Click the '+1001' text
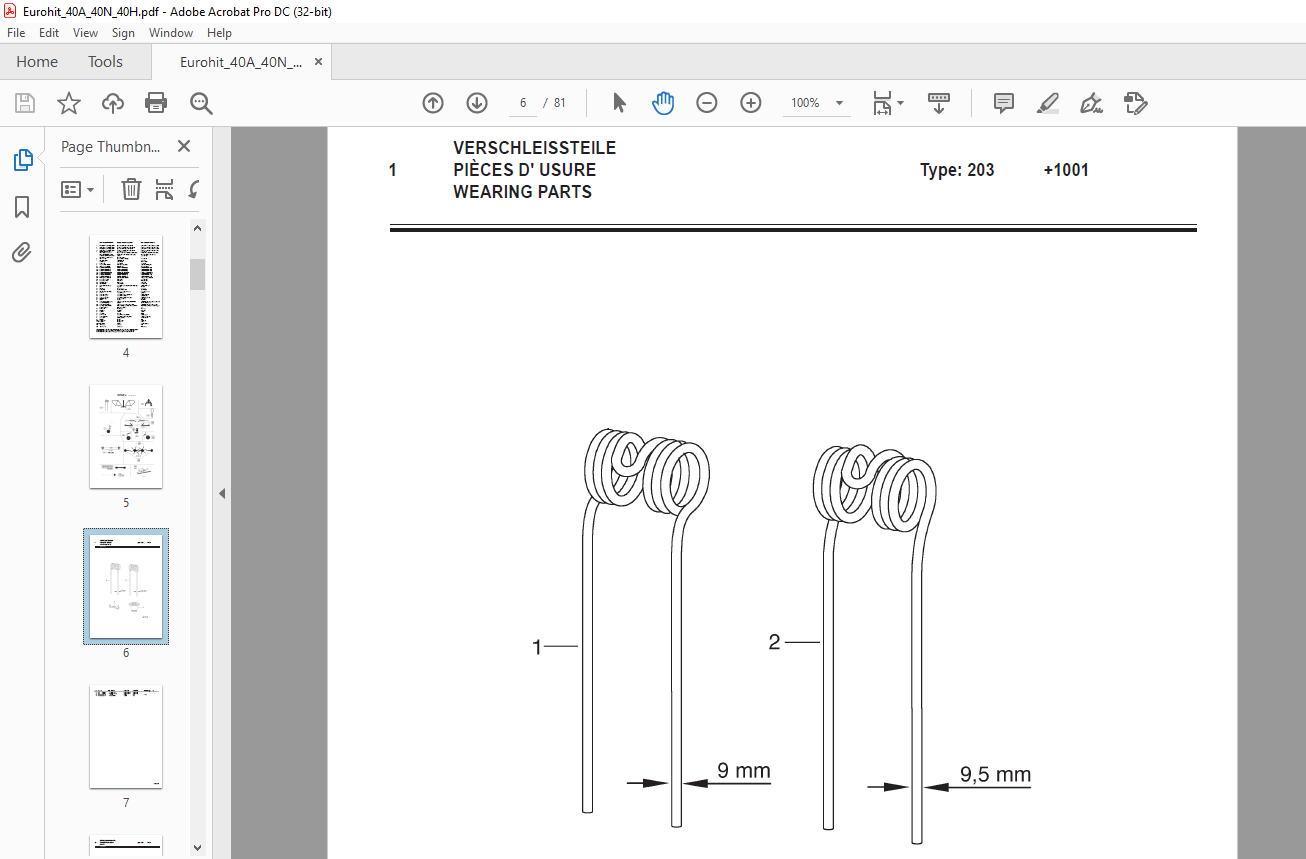Screen dimensions: 1306x859 (1066, 170)
